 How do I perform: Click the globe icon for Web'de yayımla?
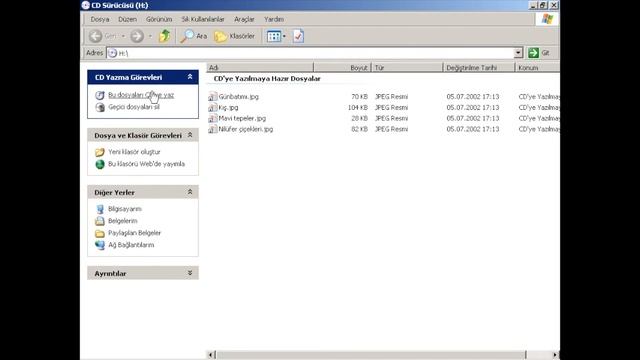coord(100,164)
